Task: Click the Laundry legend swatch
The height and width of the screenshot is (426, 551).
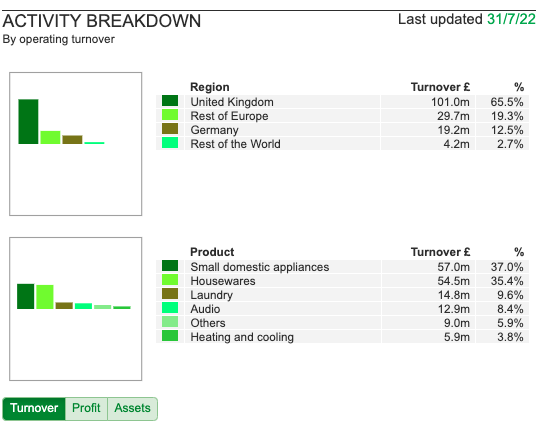Action: click(170, 294)
